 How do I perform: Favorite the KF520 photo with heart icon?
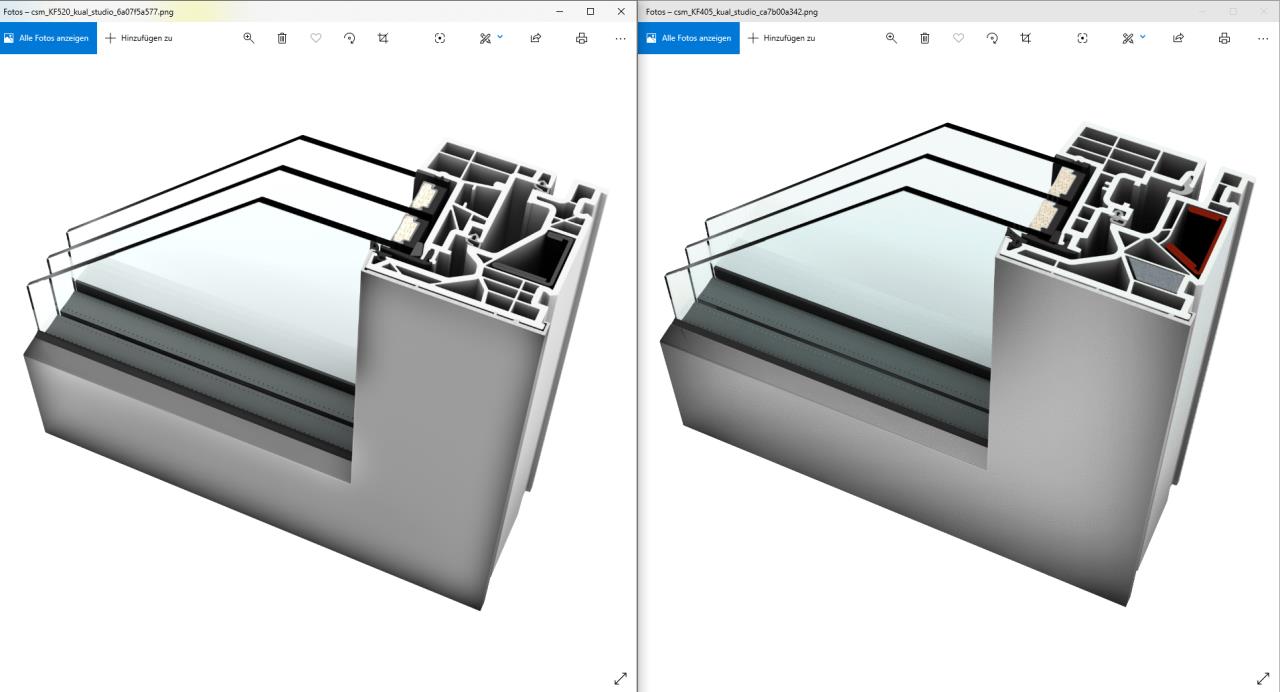[316, 38]
